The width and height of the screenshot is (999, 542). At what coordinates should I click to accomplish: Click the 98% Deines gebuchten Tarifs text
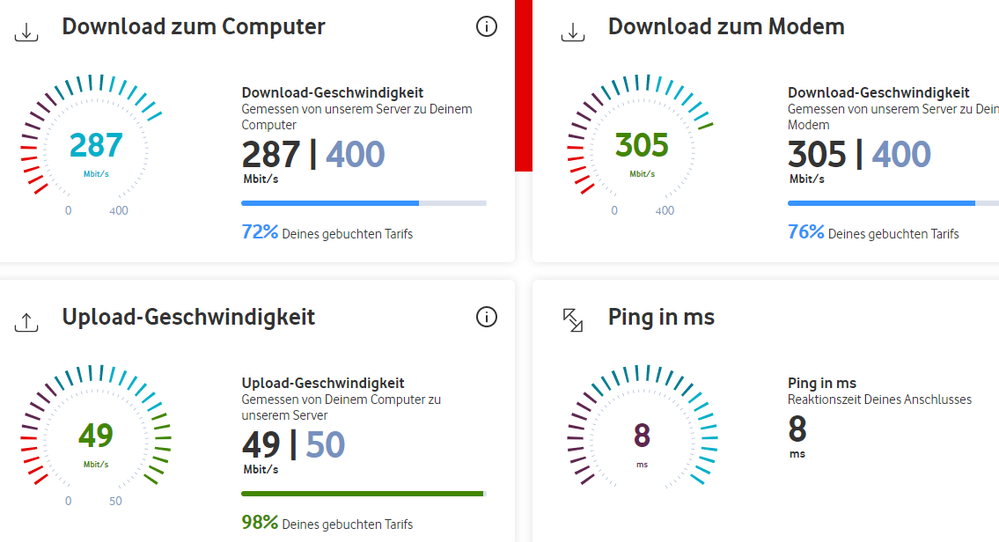tap(327, 523)
